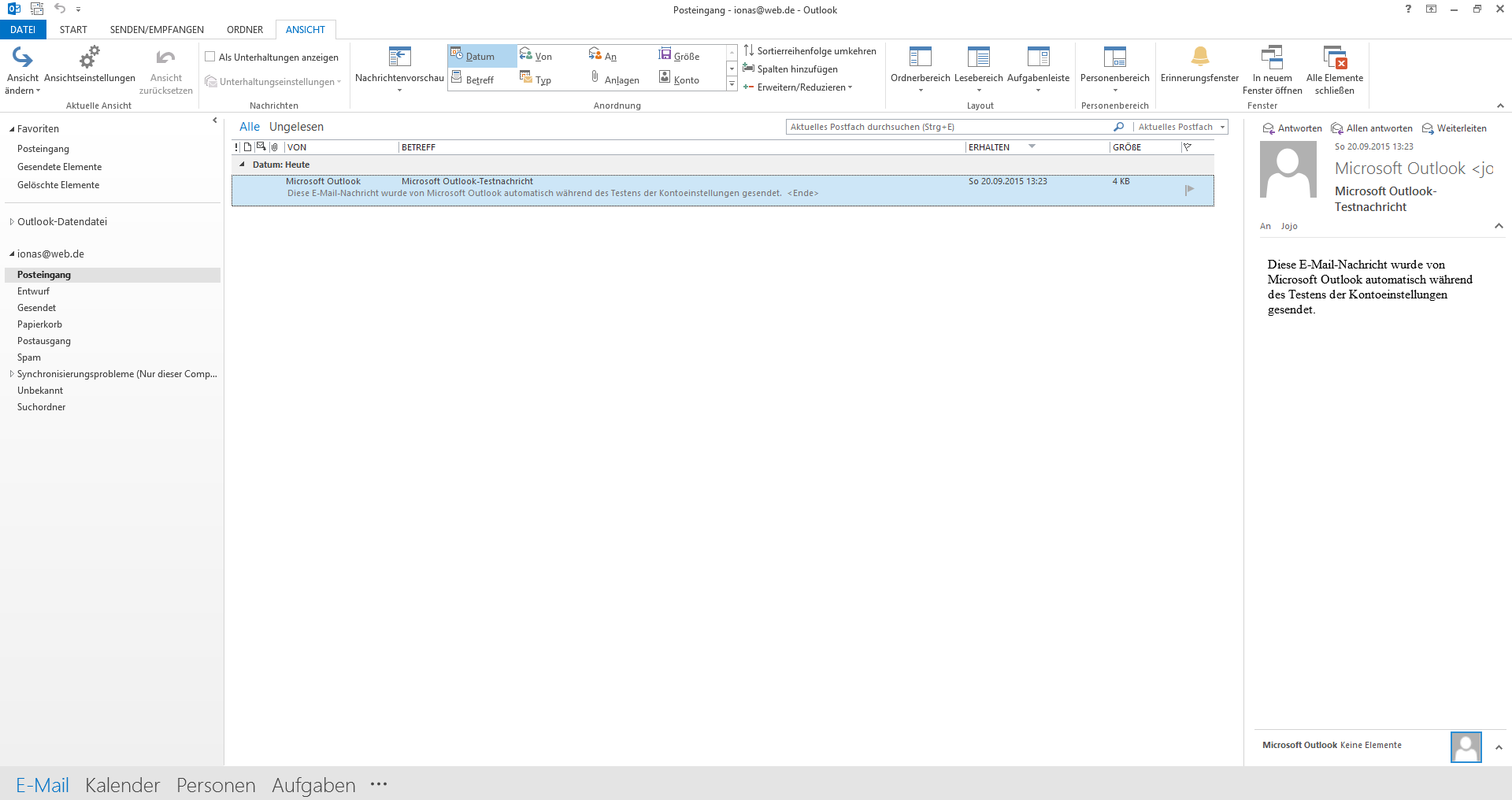Click Spalten hinzufügen
Screen dimensions: 1512x800
point(790,69)
